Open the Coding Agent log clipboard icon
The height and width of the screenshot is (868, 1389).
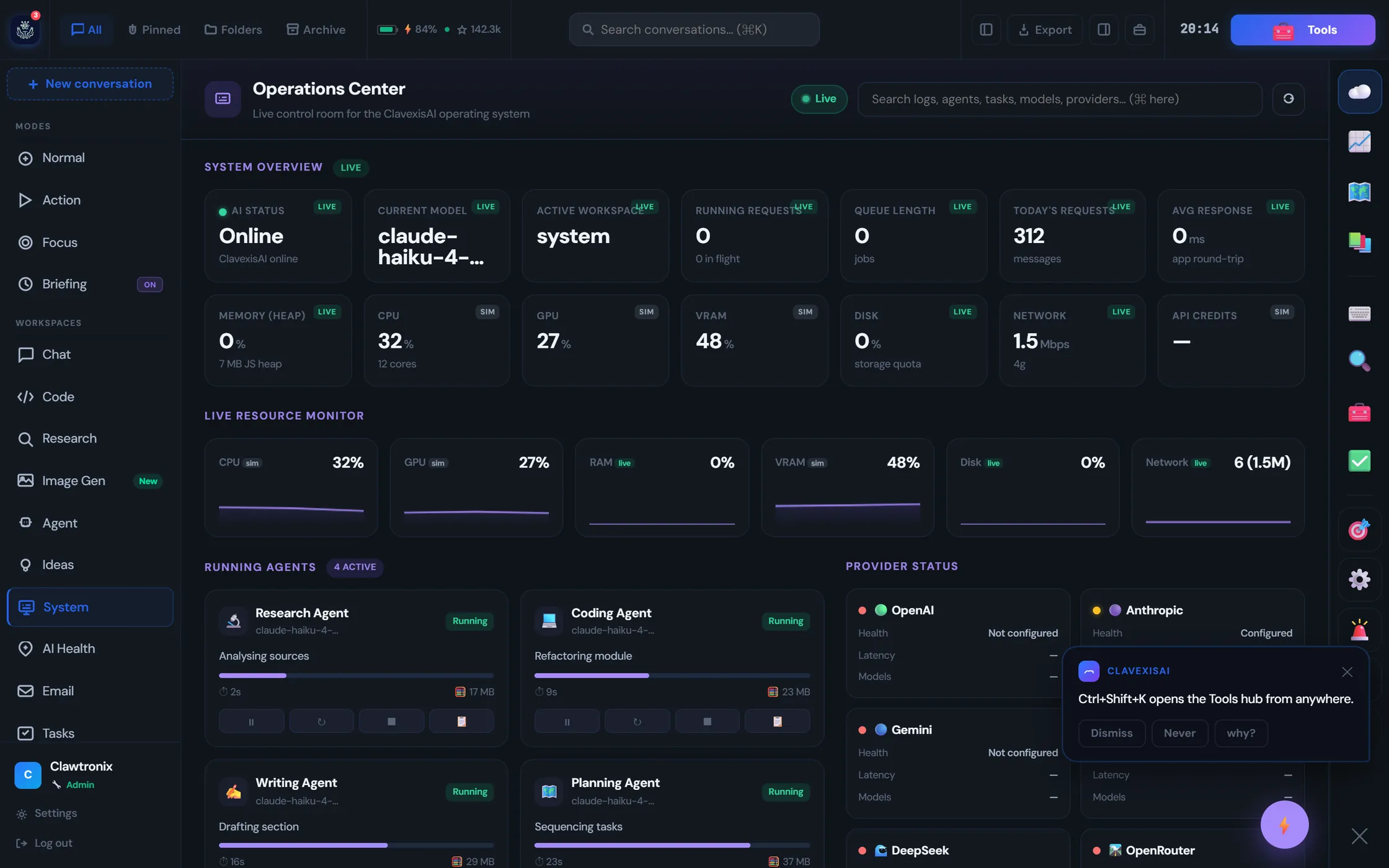pyautogui.click(x=778, y=722)
